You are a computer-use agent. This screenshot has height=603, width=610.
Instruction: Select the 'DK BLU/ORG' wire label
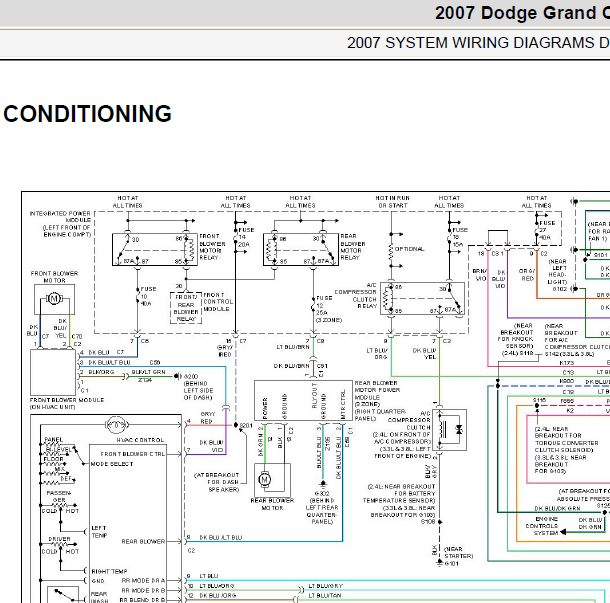[217, 596]
